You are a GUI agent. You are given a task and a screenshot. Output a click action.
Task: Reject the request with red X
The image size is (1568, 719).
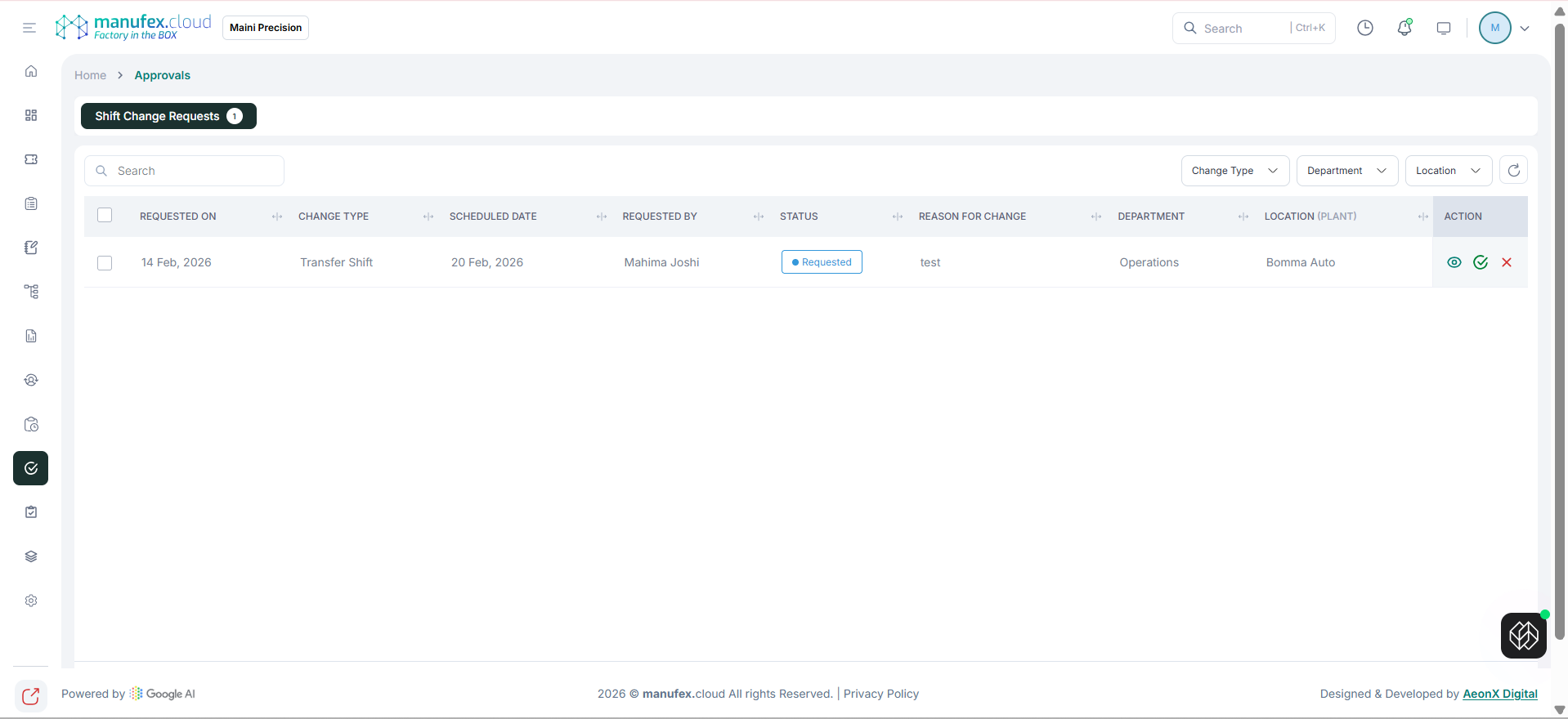pyautogui.click(x=1506, y=262)
